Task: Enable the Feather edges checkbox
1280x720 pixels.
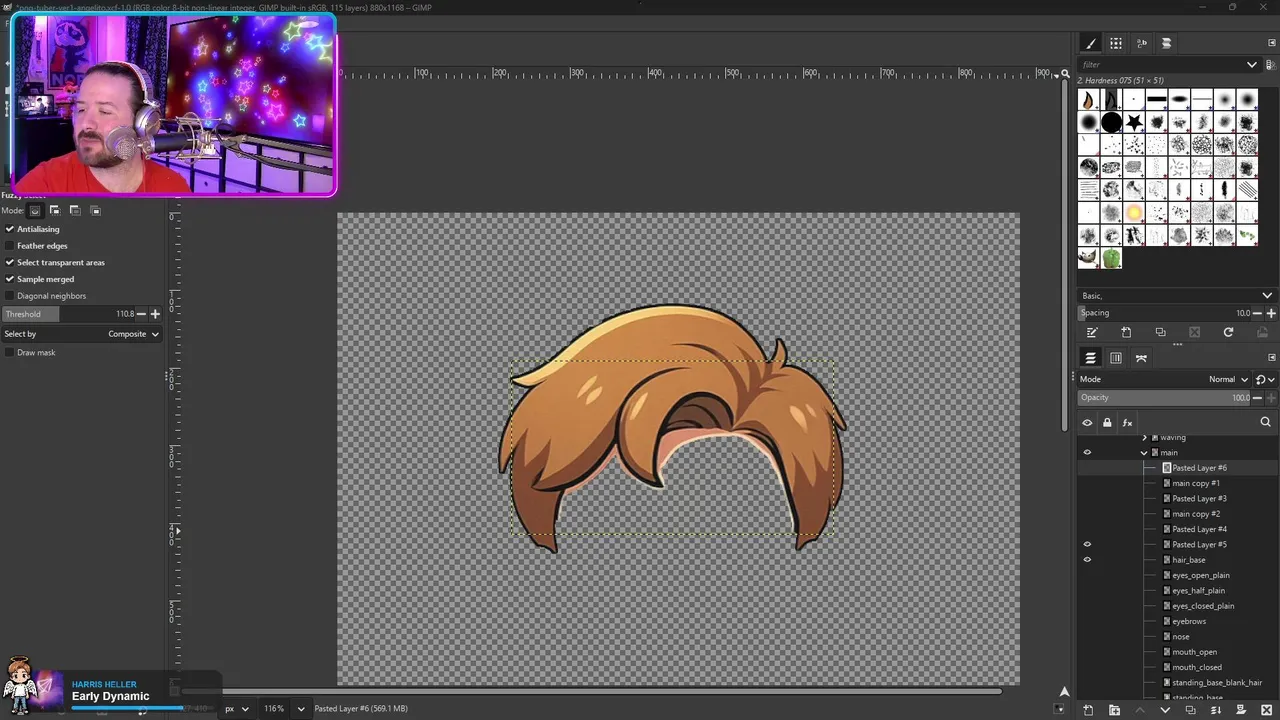Action: click(x=10, y=246)
